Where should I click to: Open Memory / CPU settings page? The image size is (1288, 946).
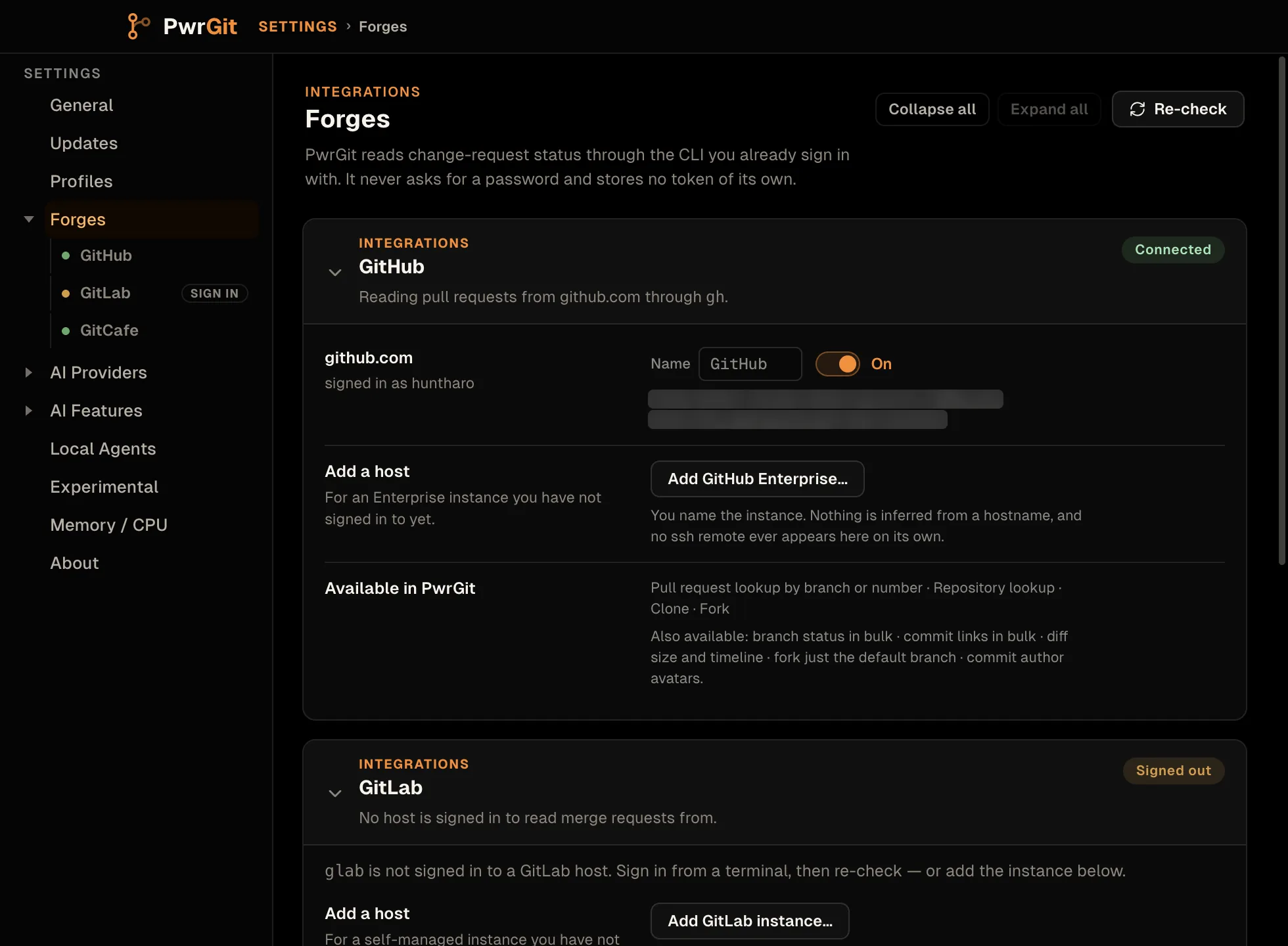pyautogui.click(x=108, y=525)
